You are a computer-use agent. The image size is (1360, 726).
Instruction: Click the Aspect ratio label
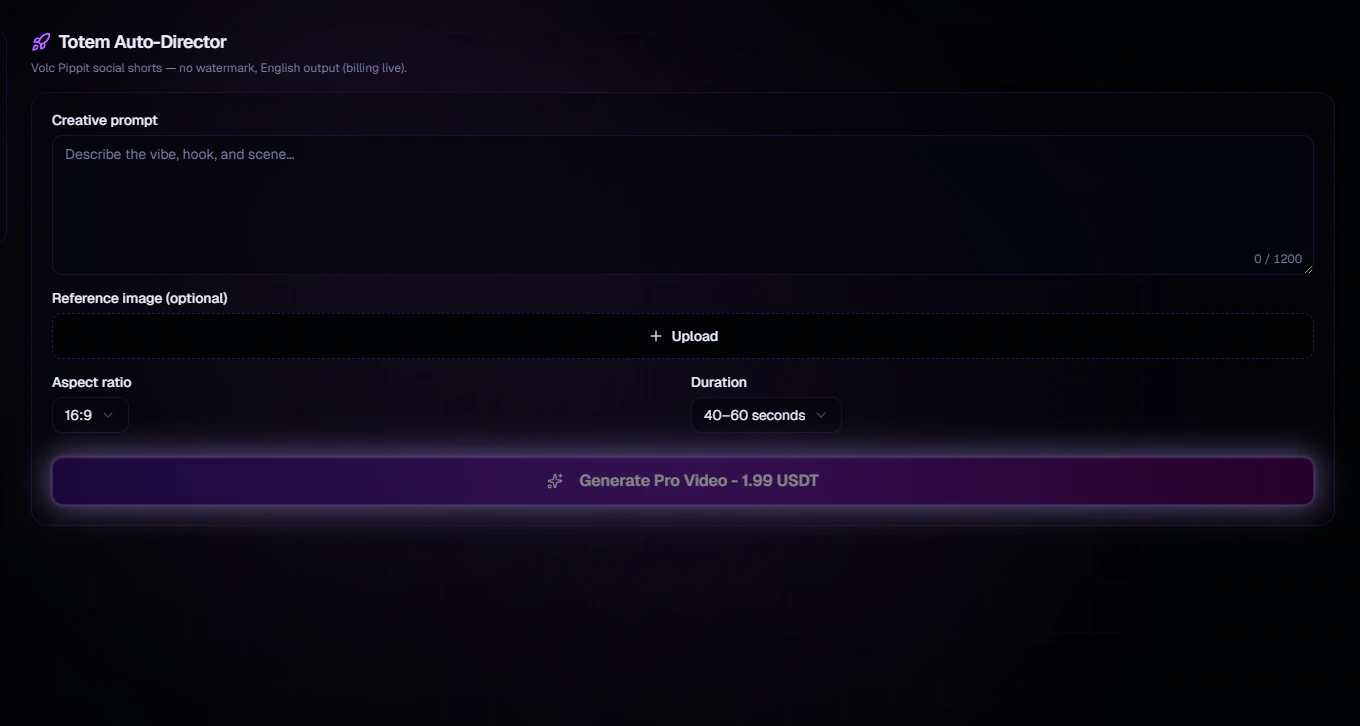(x=92, y=382)
